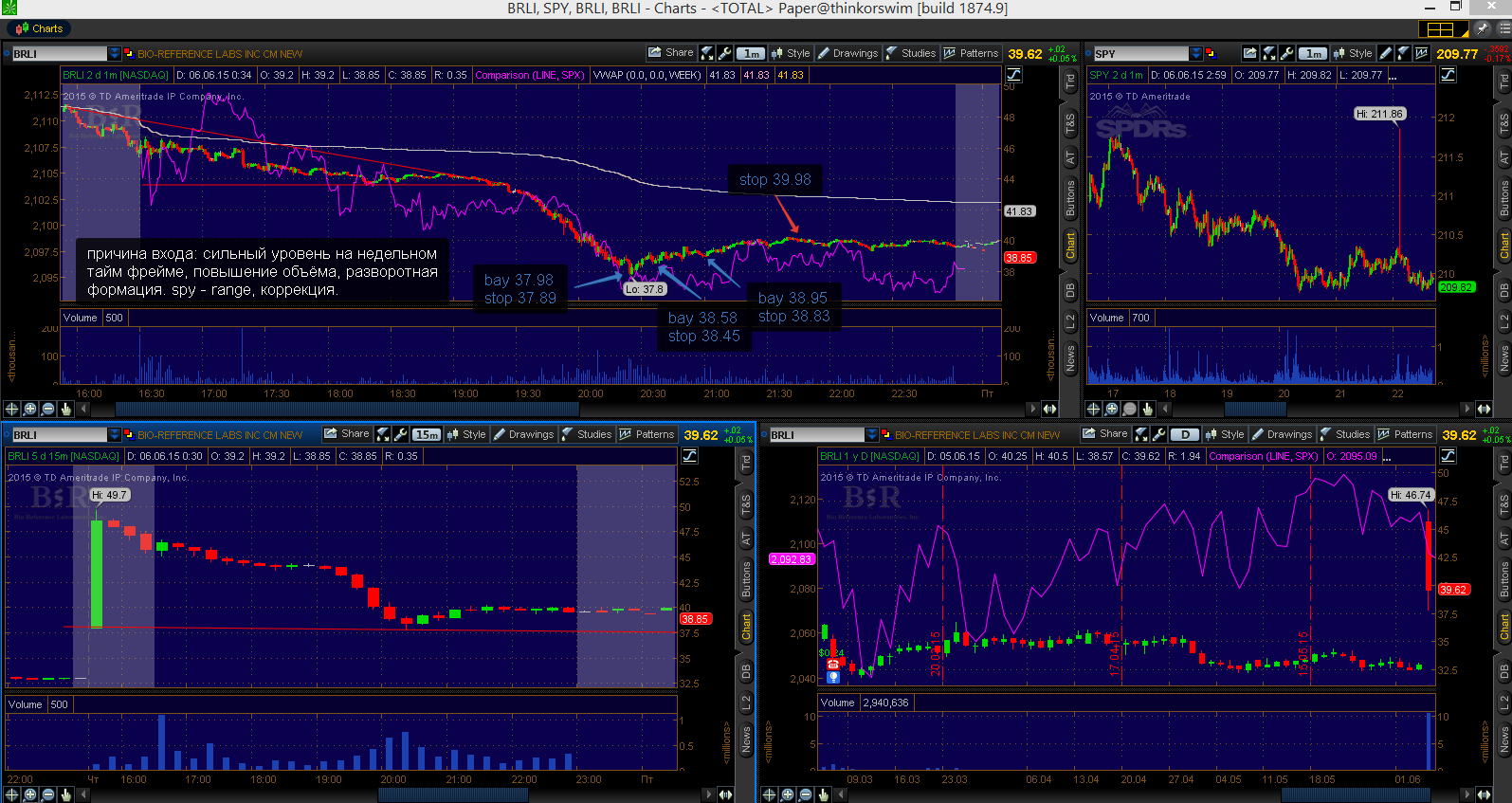Select pan hand tool under top-left chart
This screenshot has height=803, width=1512.
(x=65, y=409)
